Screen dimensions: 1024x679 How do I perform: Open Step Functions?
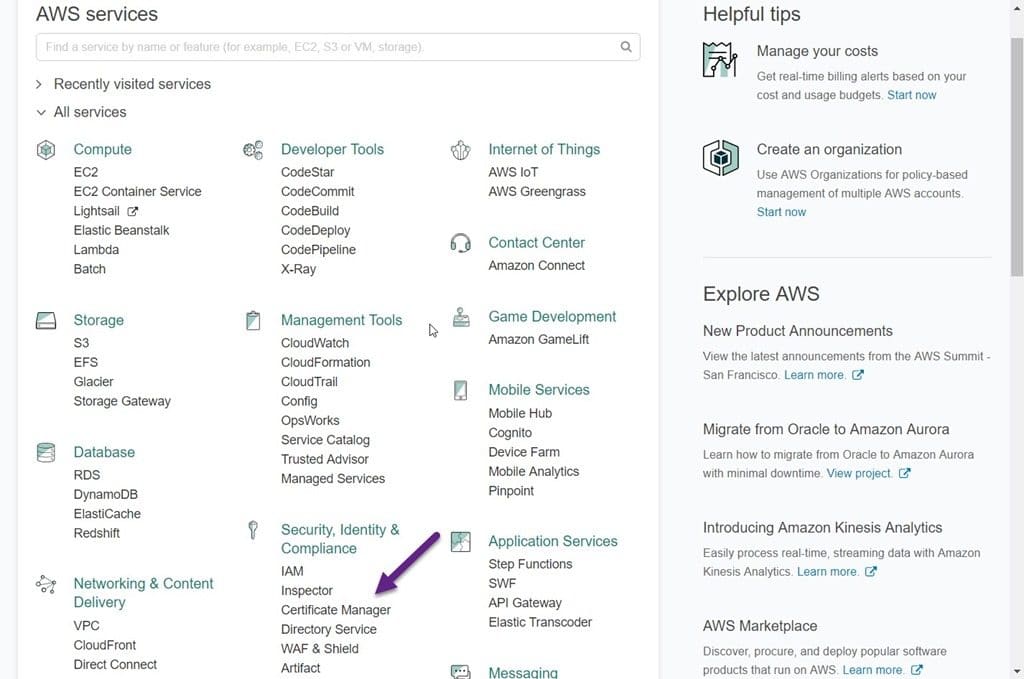(530, 565)
